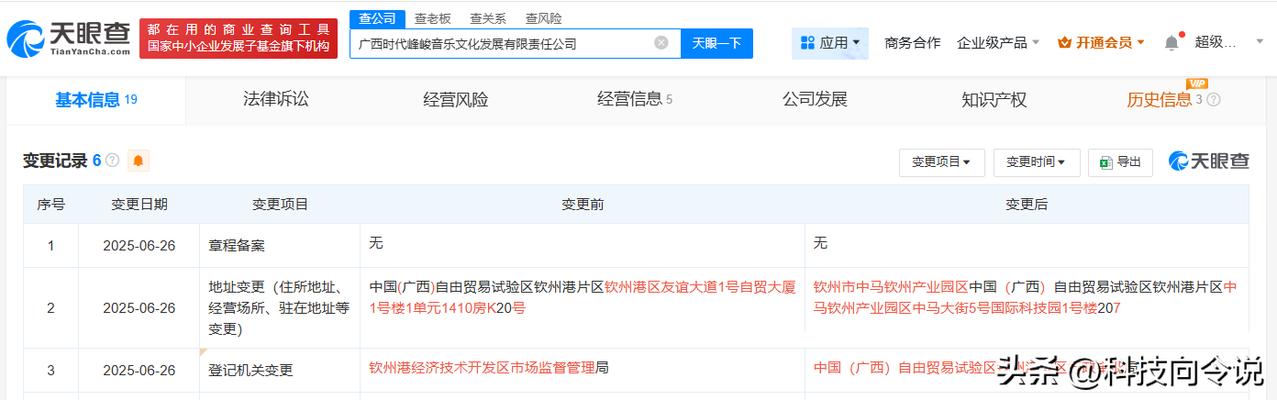
Task: Click the 变更前 column header
Action: pyautogui.click(x=582, y=204)
